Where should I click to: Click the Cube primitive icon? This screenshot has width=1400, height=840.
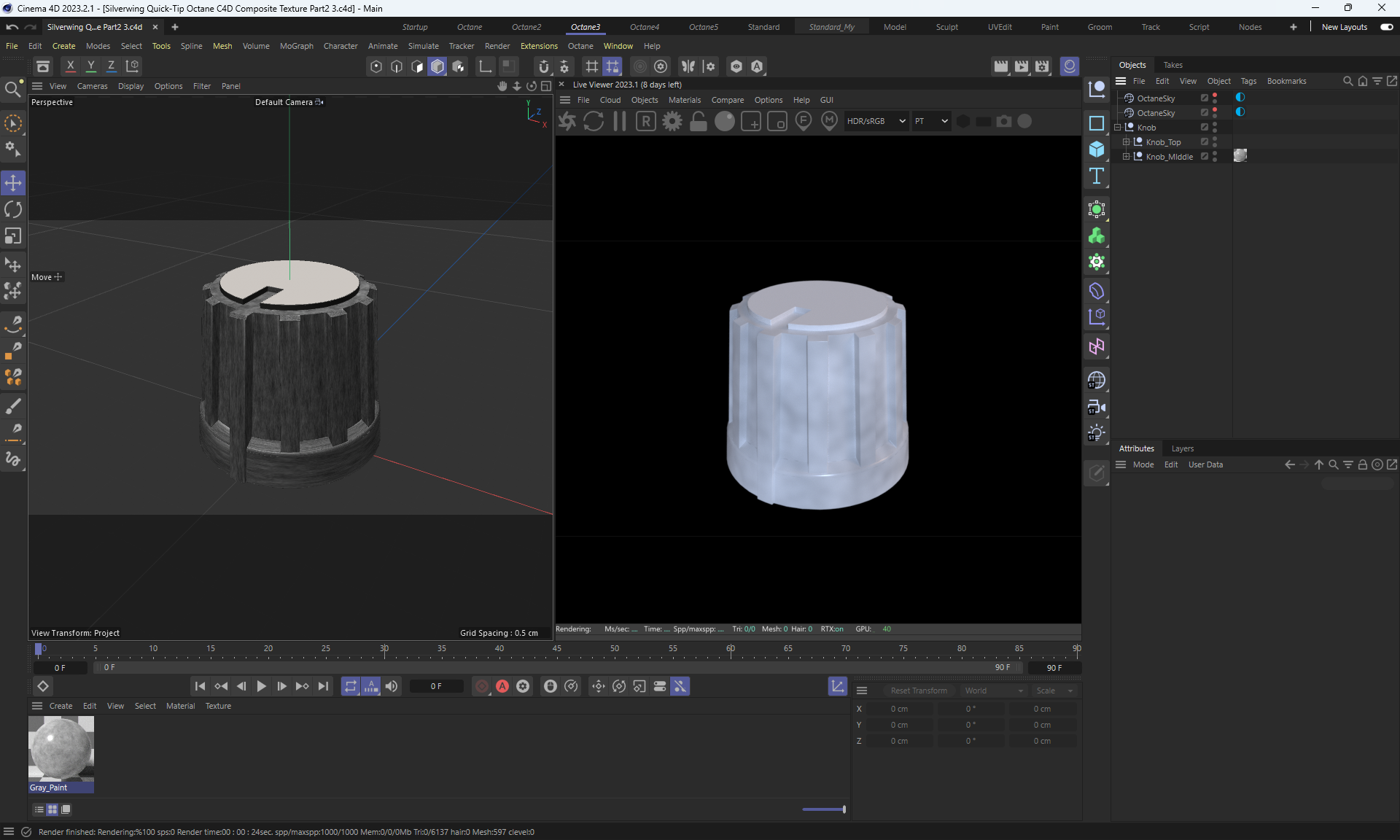[1097, 149]
